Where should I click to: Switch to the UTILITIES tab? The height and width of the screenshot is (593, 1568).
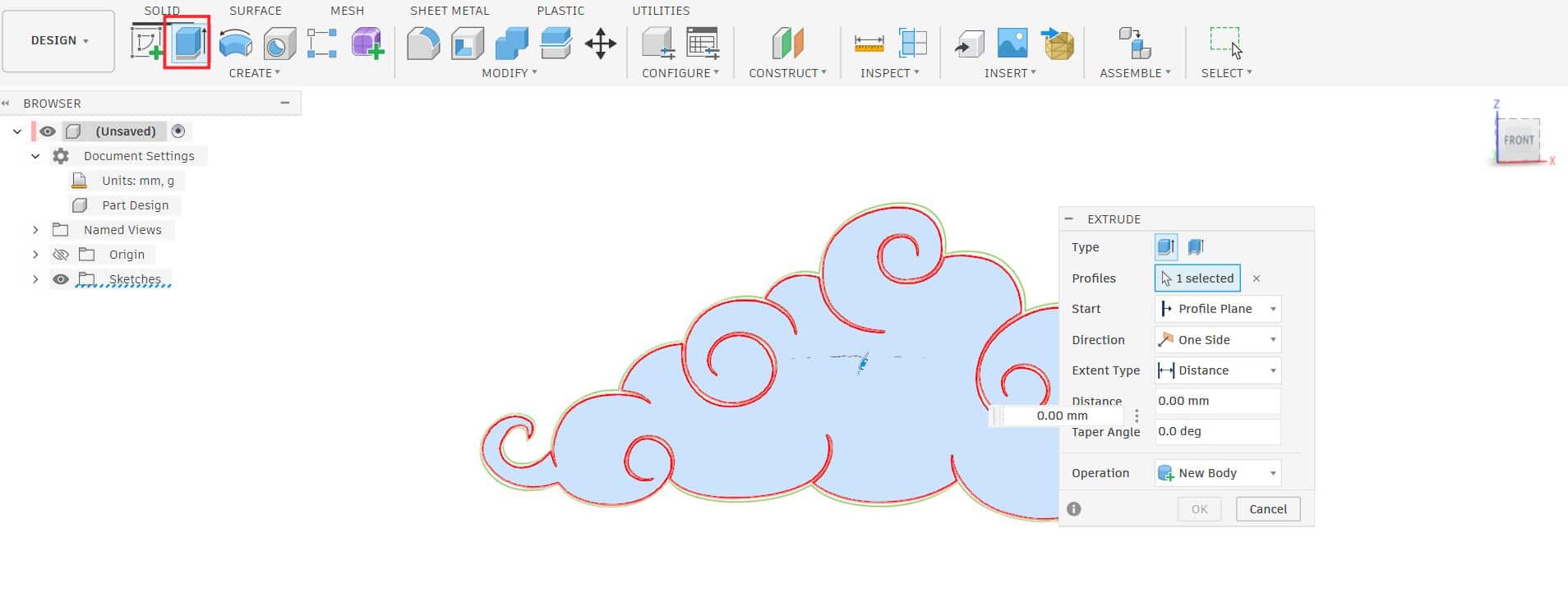[x=661, y=11]
